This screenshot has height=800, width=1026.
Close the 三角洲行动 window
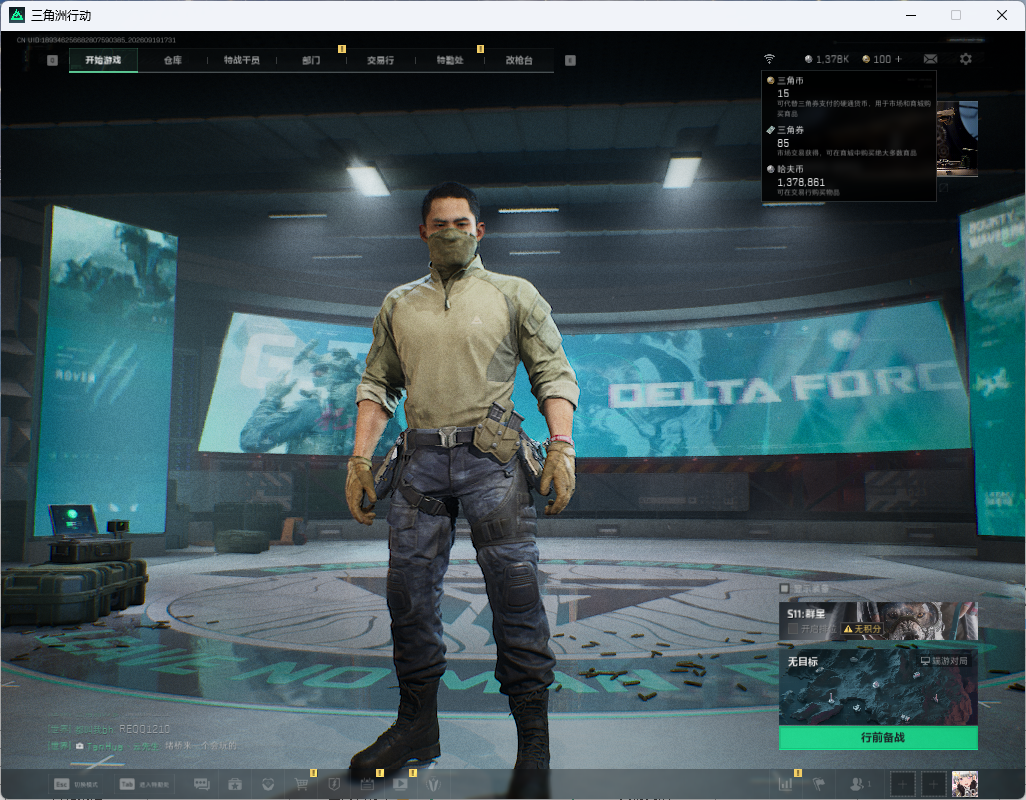click(x=1002, y=15)
